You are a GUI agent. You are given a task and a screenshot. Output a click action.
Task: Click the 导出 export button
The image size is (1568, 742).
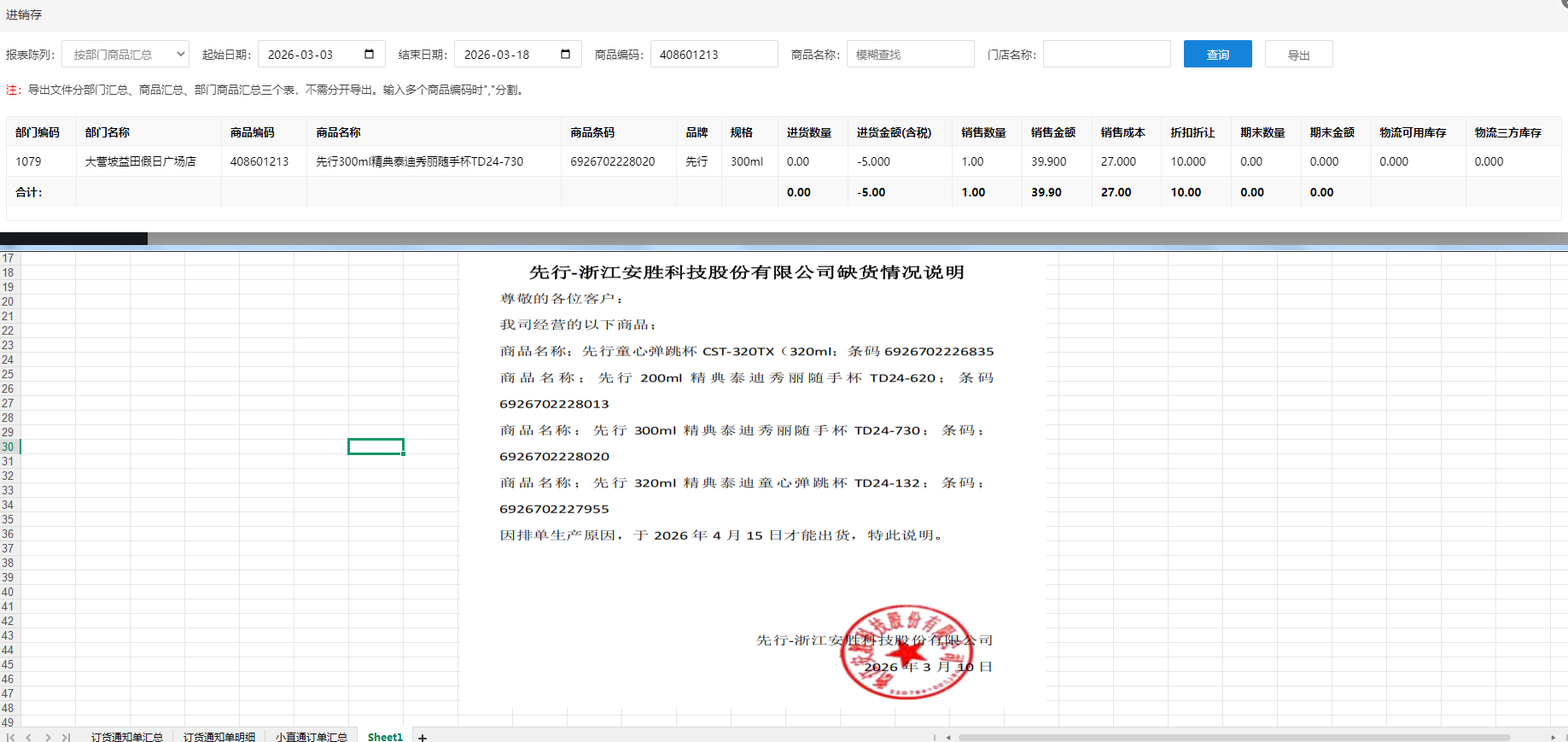pos(1298,54)
